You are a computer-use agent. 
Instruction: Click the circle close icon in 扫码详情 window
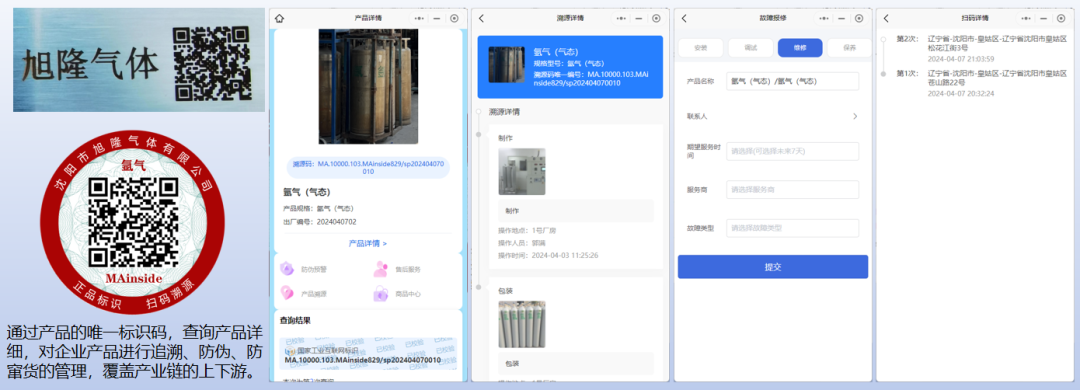click(1061, 19)
